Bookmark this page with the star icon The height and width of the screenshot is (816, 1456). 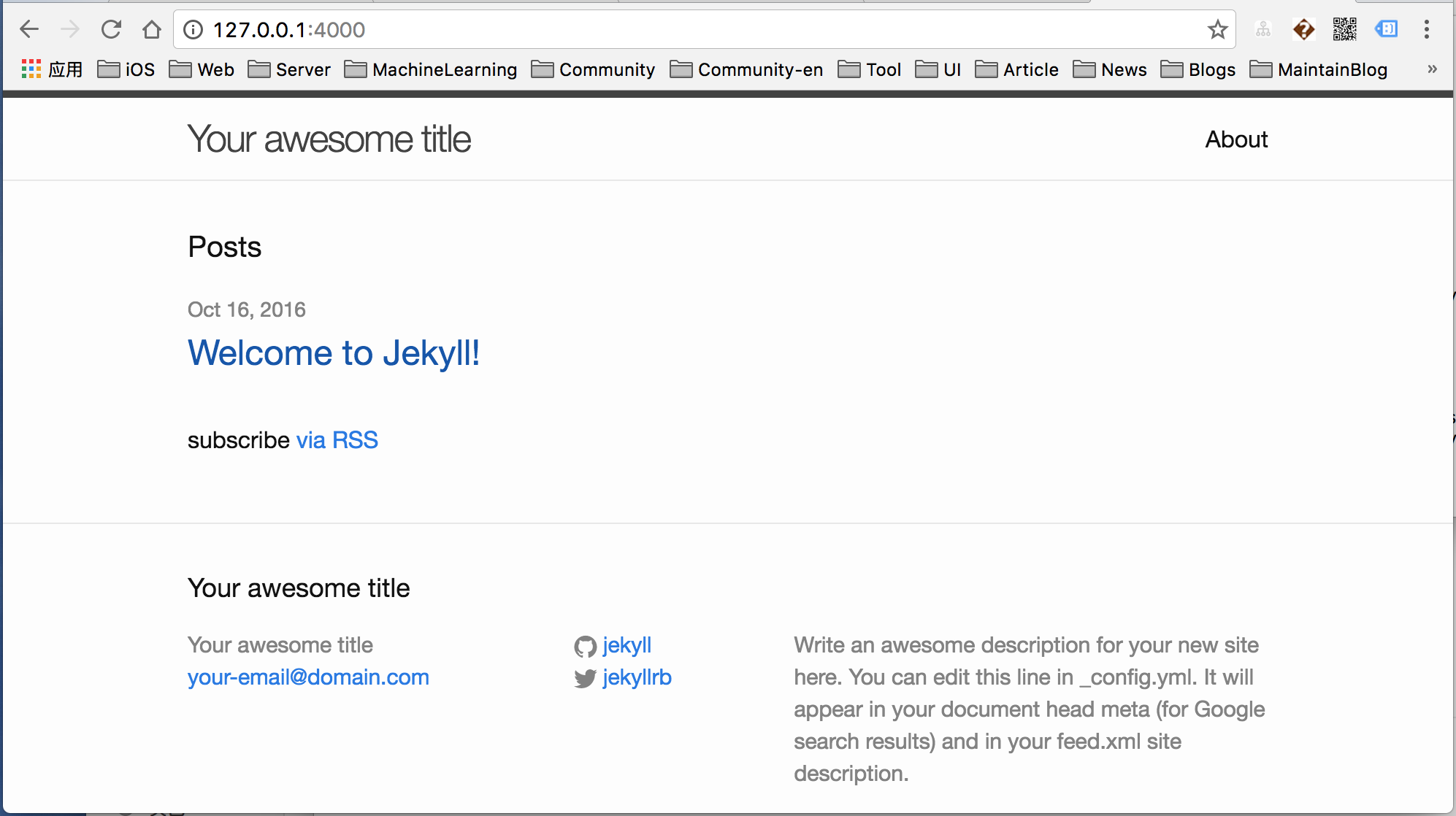pyautogui.click(x=1216, y=29)
